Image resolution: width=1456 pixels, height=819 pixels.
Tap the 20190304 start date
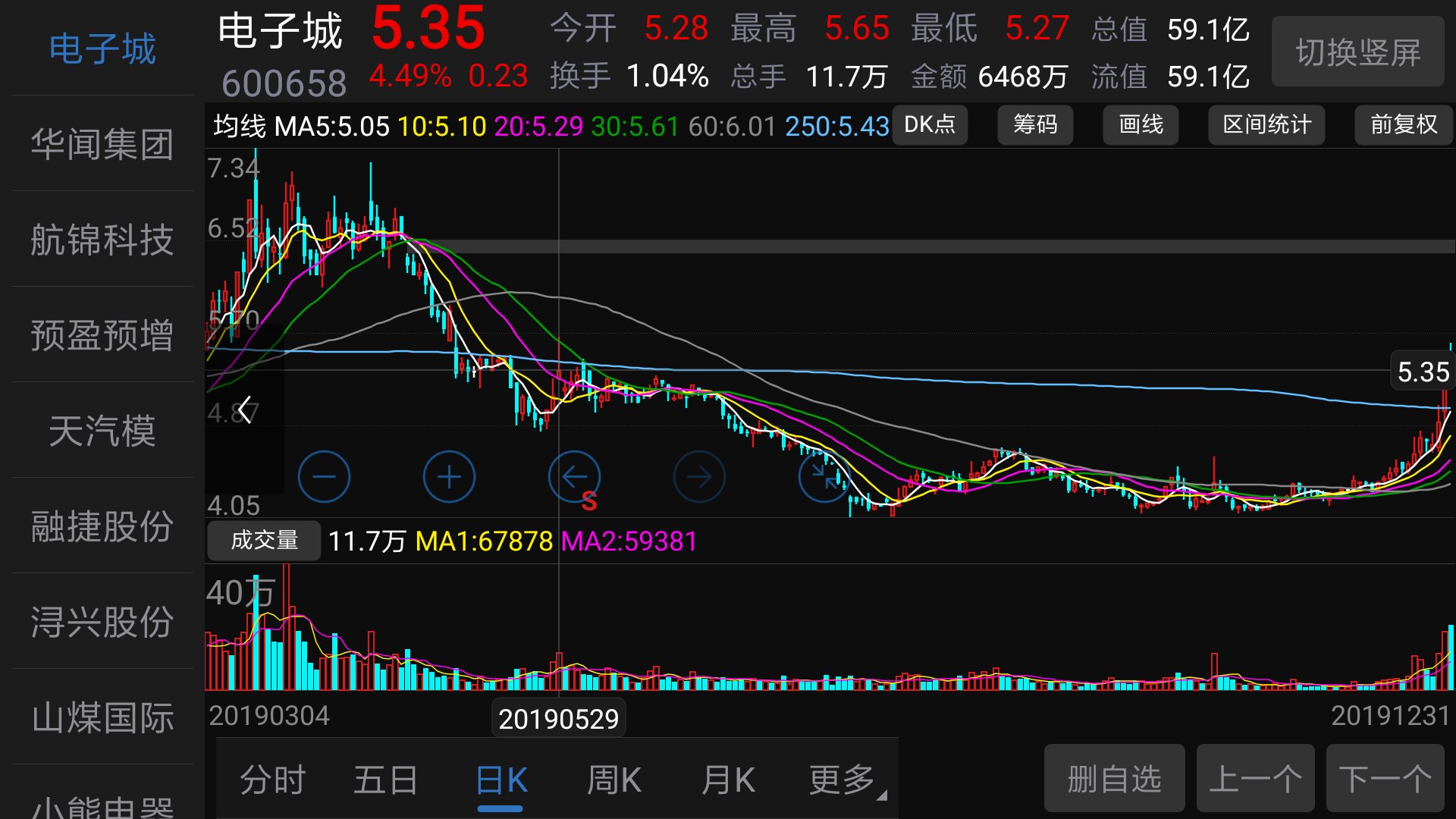(269, 716)
